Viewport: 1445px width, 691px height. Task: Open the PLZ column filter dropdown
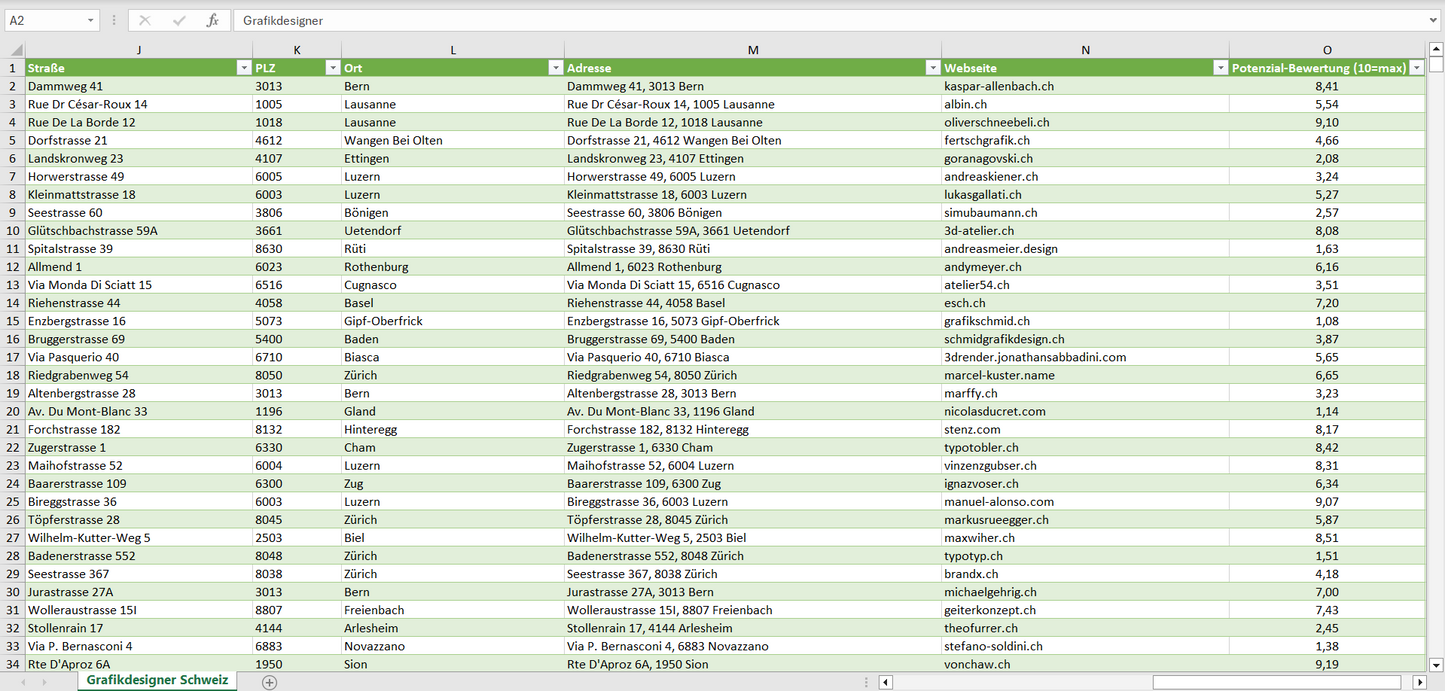point(332,68)
